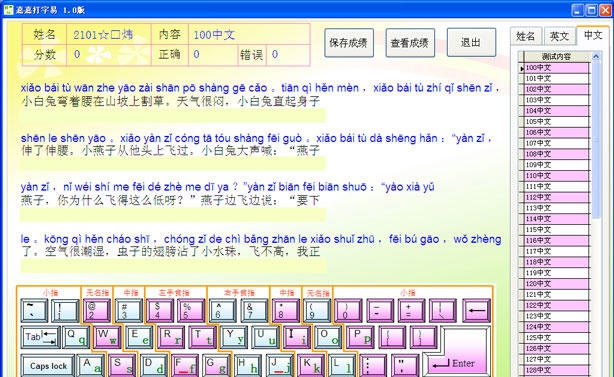Viewport: 614px width, 377px height.
Task: Click the Y key on virtual keyboard
Action: point(235,337)
